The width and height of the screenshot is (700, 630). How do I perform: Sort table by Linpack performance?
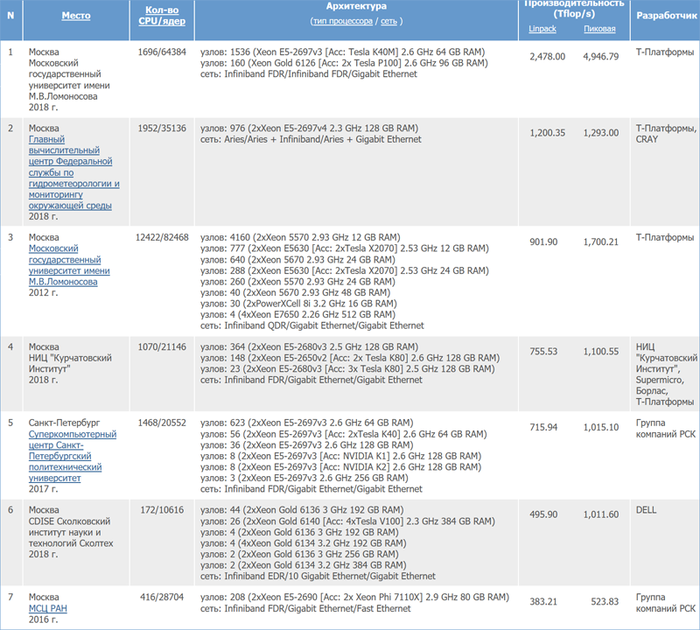pos(543,28)
